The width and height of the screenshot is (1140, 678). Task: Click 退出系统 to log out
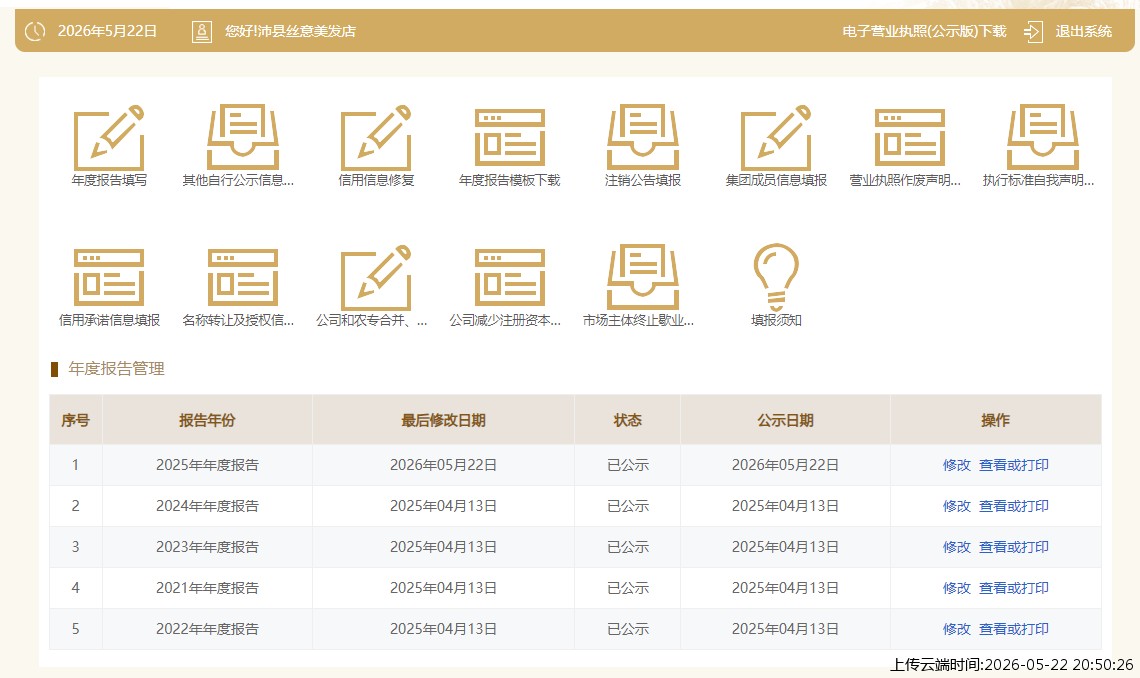[x=1083, y=31]
